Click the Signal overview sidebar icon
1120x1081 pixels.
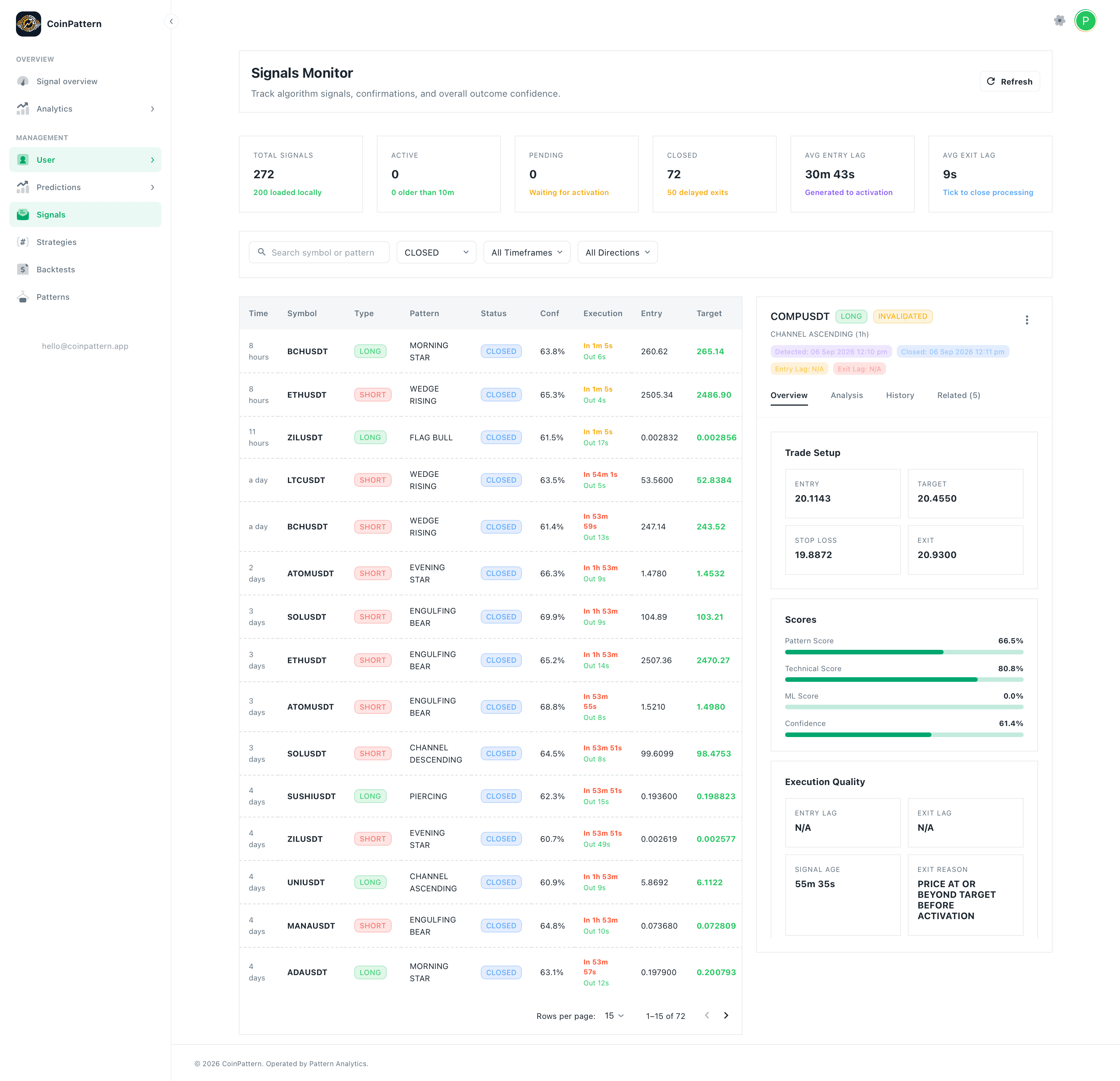(x=23, y=81)
